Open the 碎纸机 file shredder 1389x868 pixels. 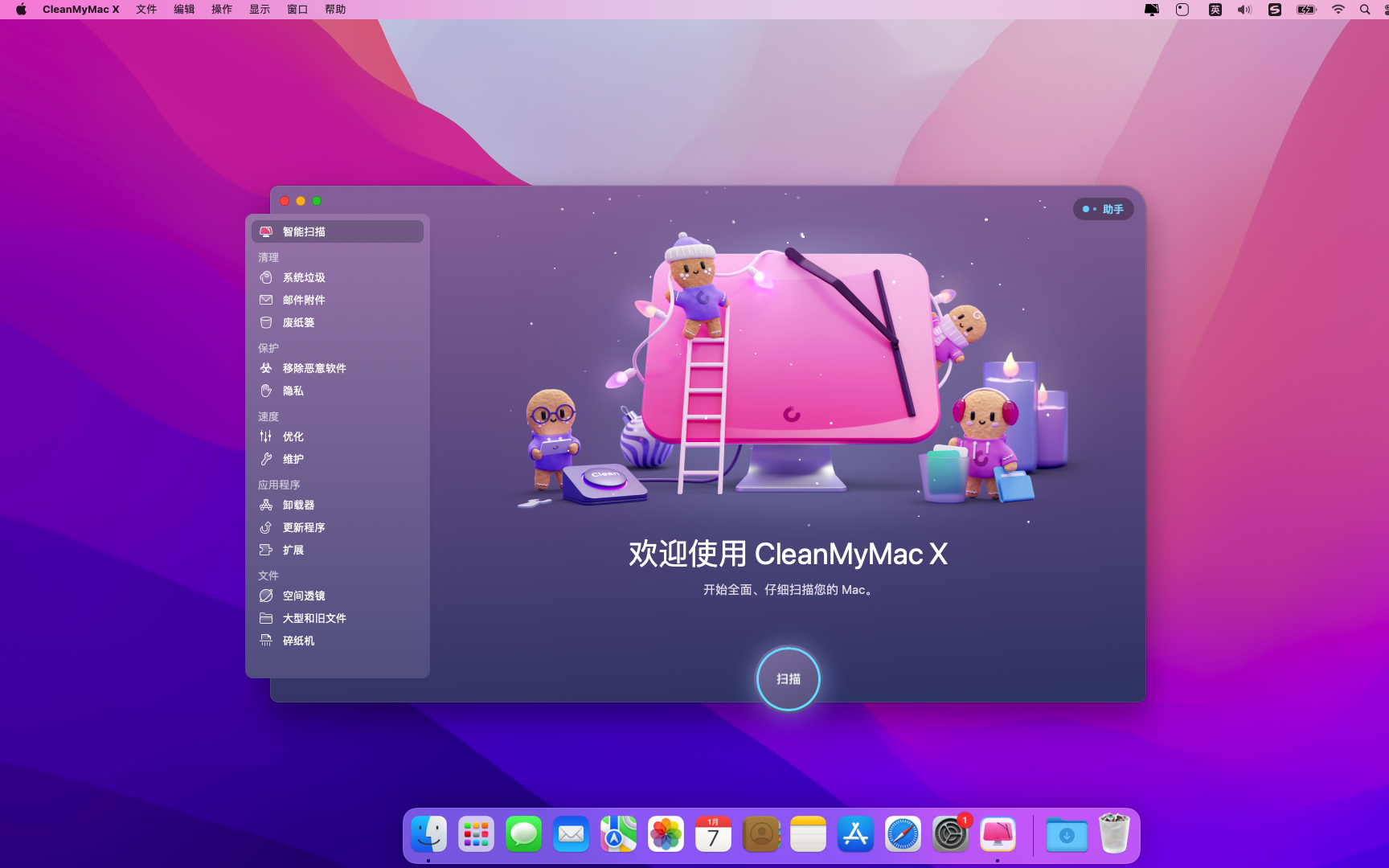(x=297, y=641)
